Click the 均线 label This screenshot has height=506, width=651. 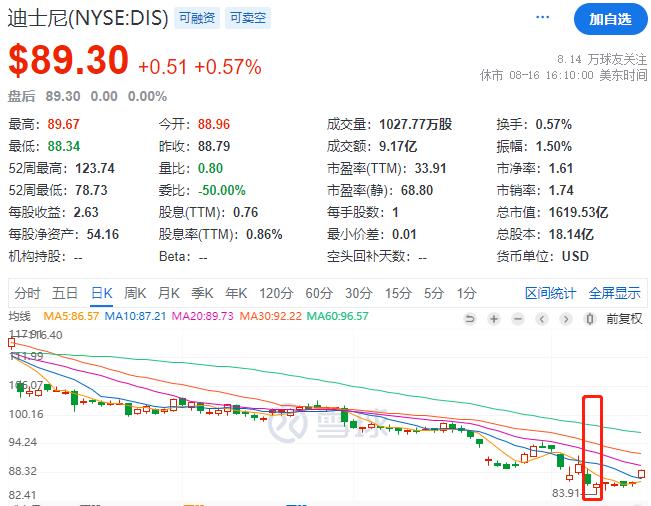pyautogui.click(x=20, y=316)
